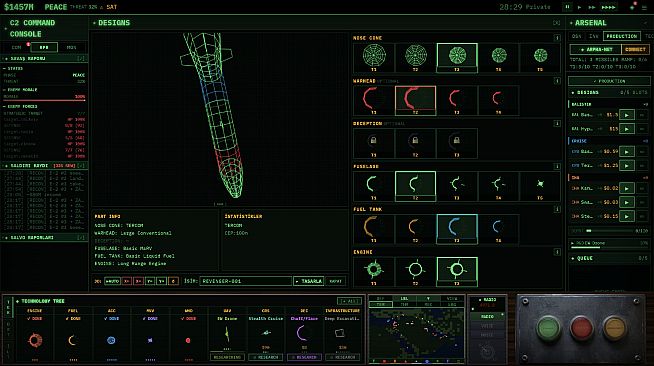Select the T2 fuselage part
654x366 pixels.
(415, 186)
